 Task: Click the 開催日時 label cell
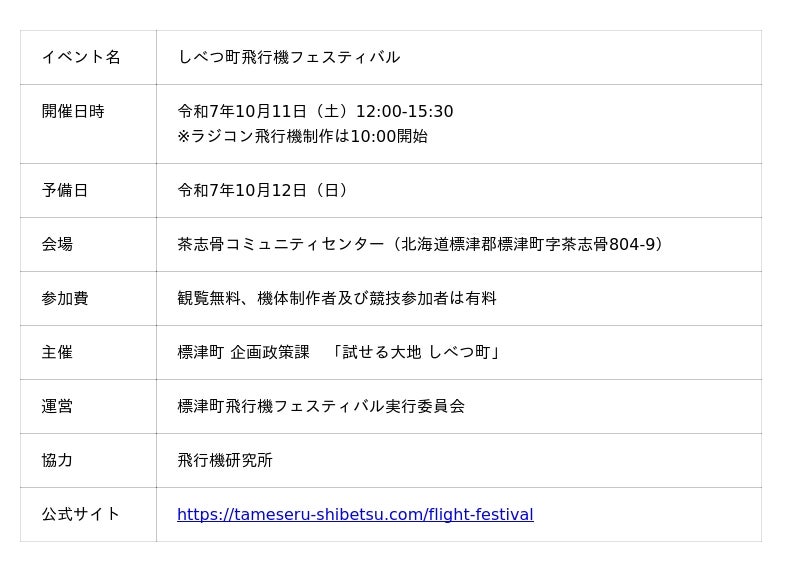pyautogui.click(x=73, y=111)
